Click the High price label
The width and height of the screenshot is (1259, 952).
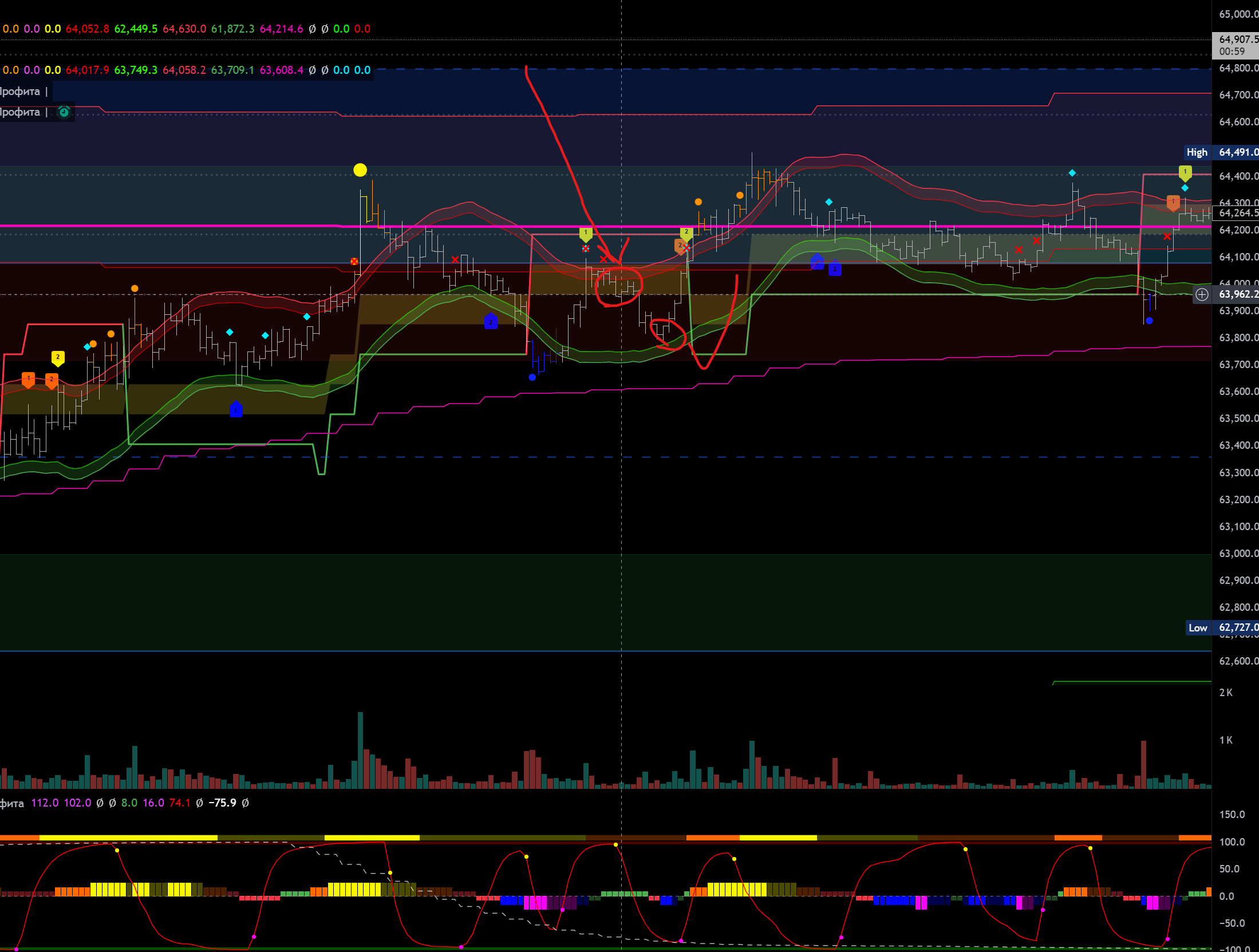pyautogui.click(x=1197, y=152)
